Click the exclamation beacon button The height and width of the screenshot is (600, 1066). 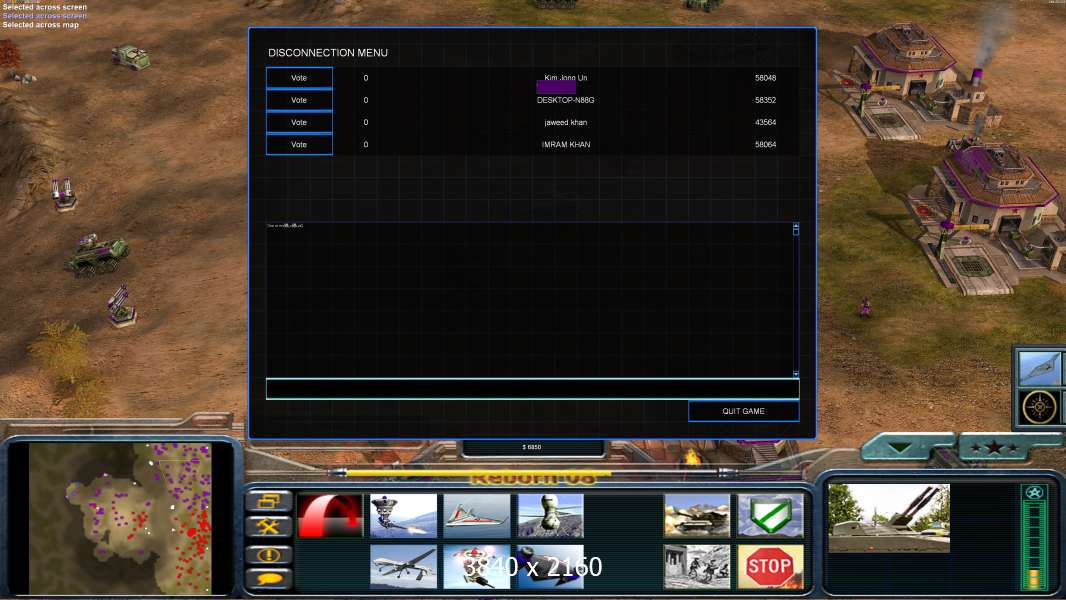click(x=269, y=554)
